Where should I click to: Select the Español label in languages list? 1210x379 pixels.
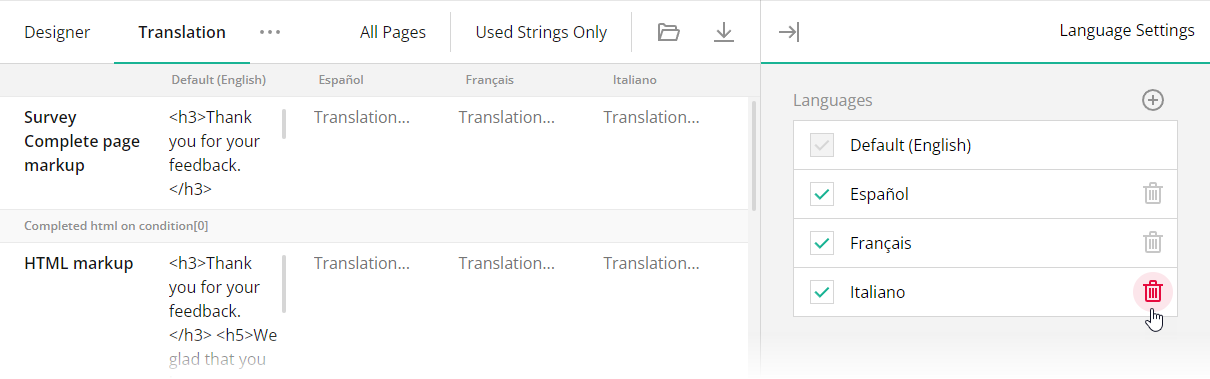[879, 194]
